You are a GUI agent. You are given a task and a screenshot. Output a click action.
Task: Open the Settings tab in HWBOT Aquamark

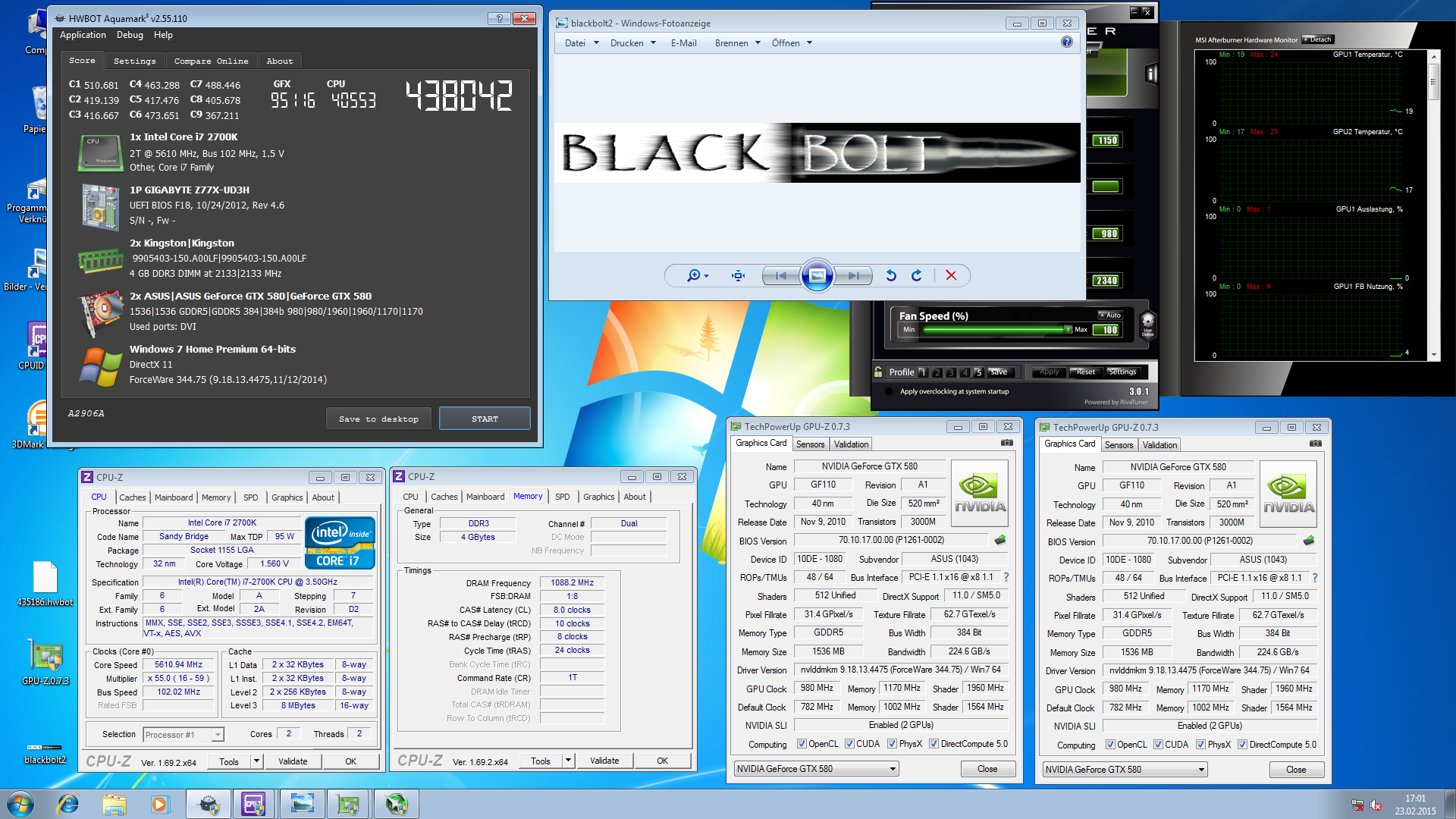pyautogui.click(x=134, y=61)
